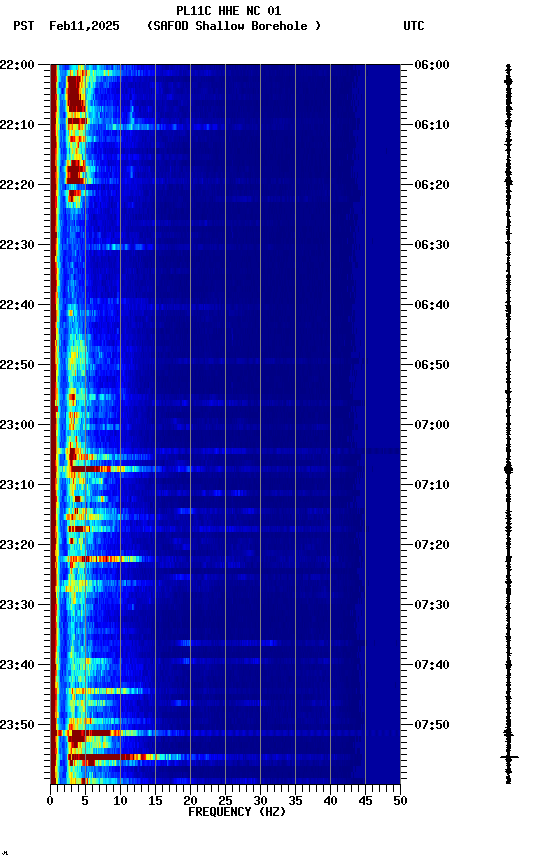Click the 23:00 PST time label
Screen dimensions: 552x864
(17, 425)
